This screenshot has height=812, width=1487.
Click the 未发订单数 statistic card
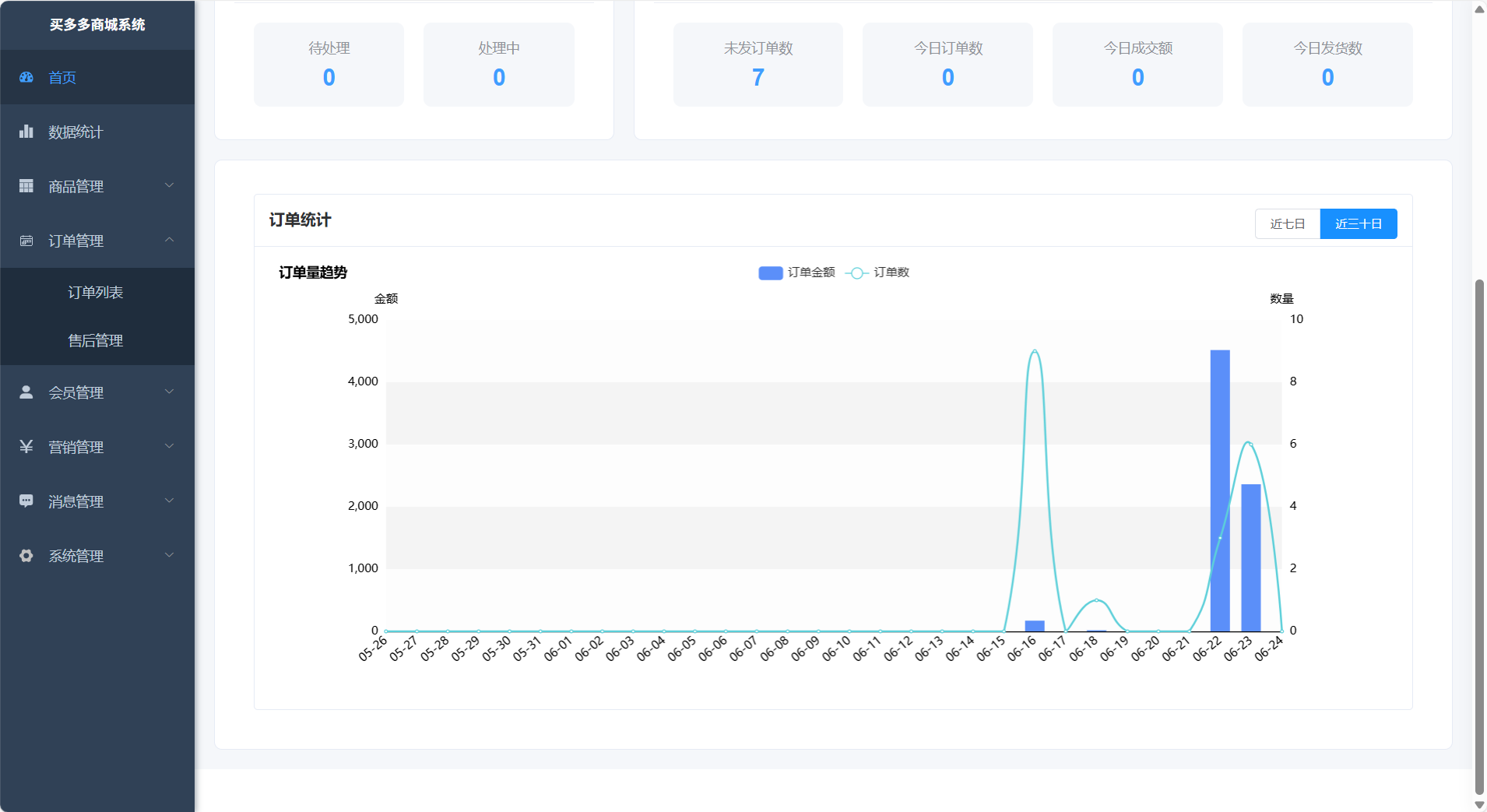coord(758,65)
